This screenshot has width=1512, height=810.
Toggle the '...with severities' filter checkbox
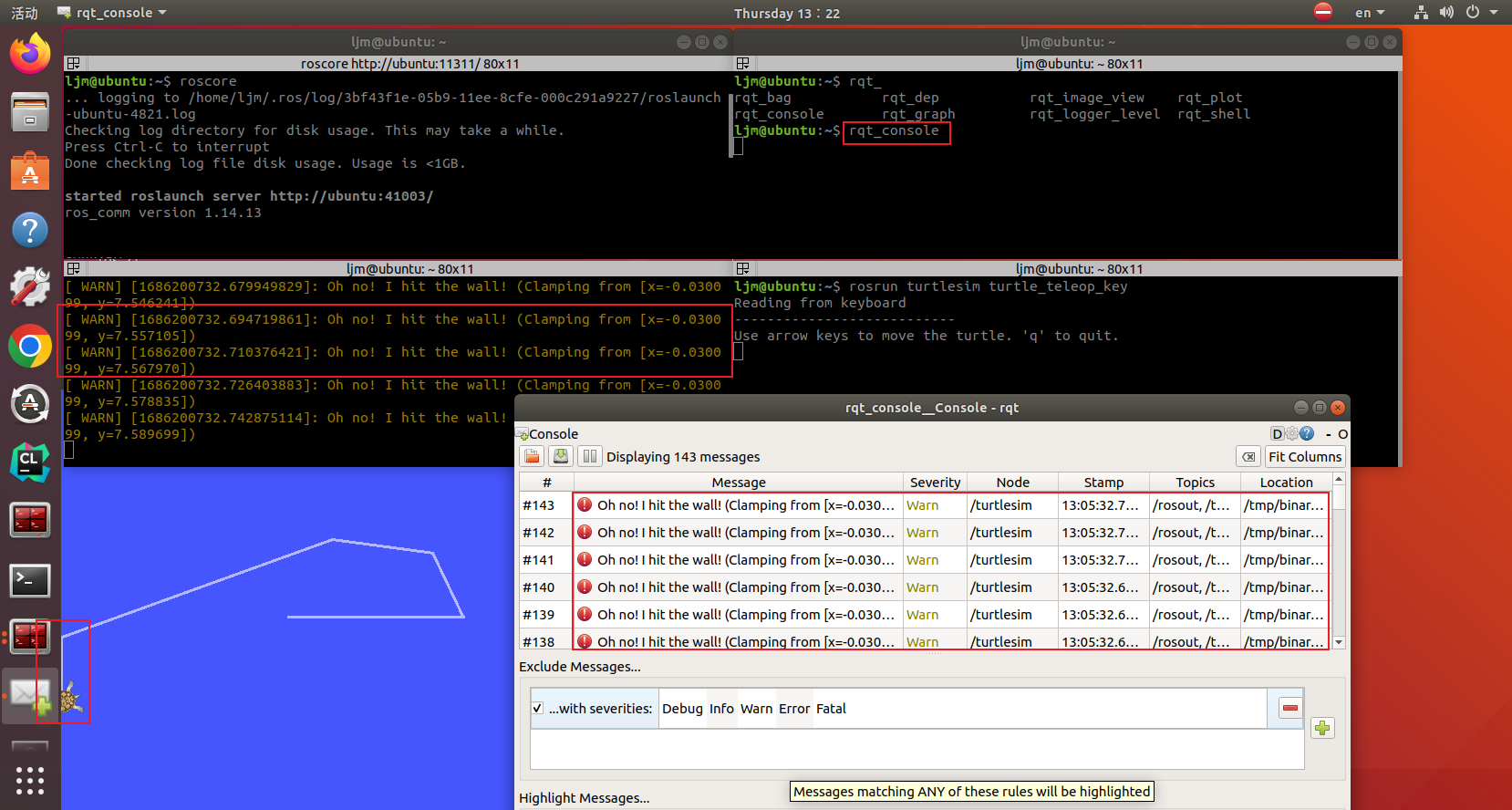tap(538, 708)
